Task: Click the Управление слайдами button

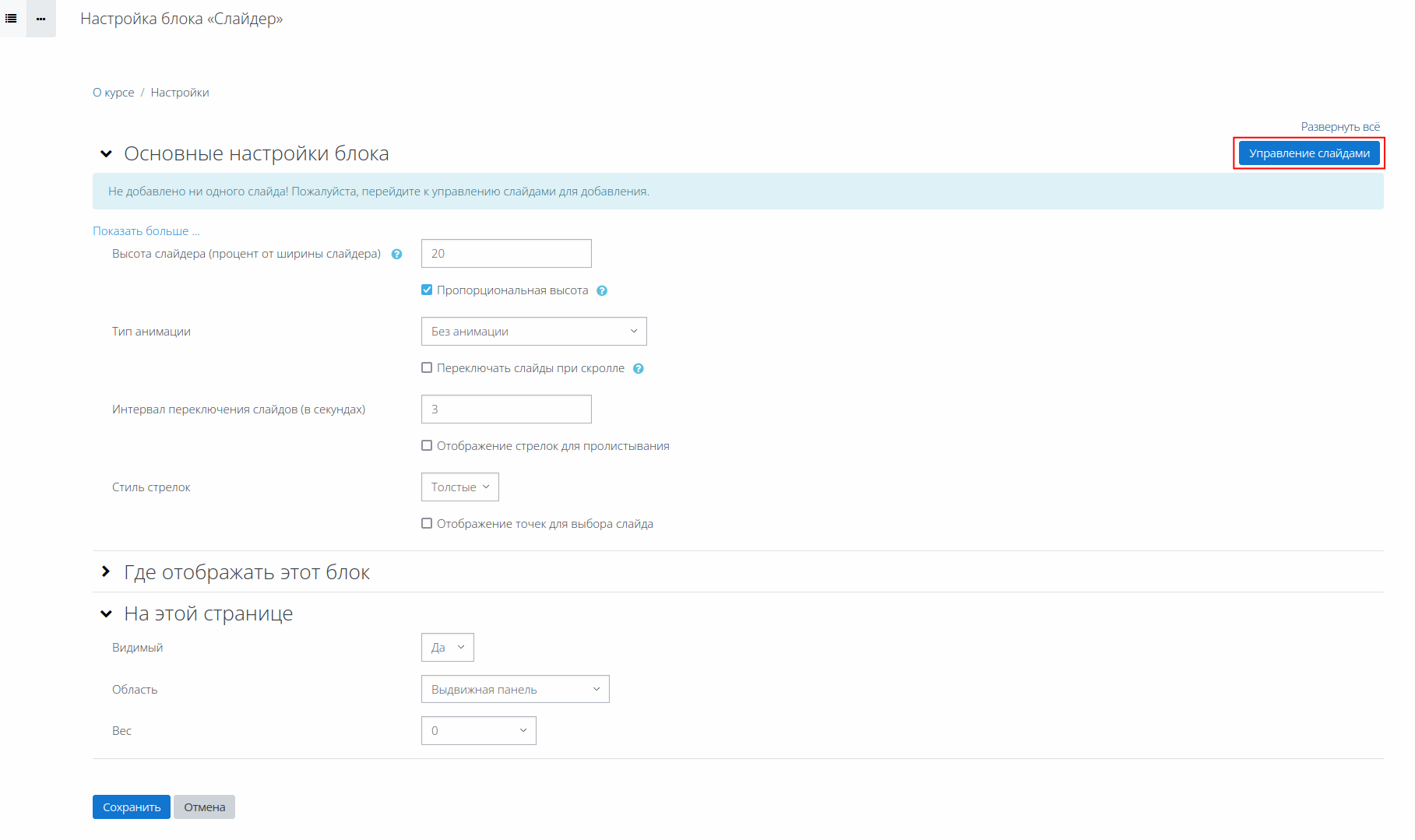Action: point(1309,153)
